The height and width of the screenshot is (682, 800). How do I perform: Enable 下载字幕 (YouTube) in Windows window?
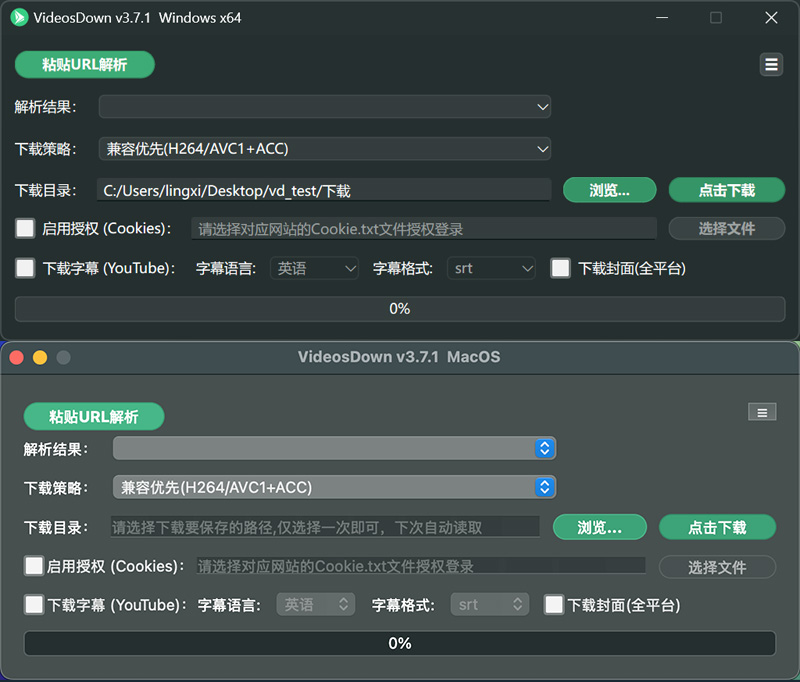[25, 268]
